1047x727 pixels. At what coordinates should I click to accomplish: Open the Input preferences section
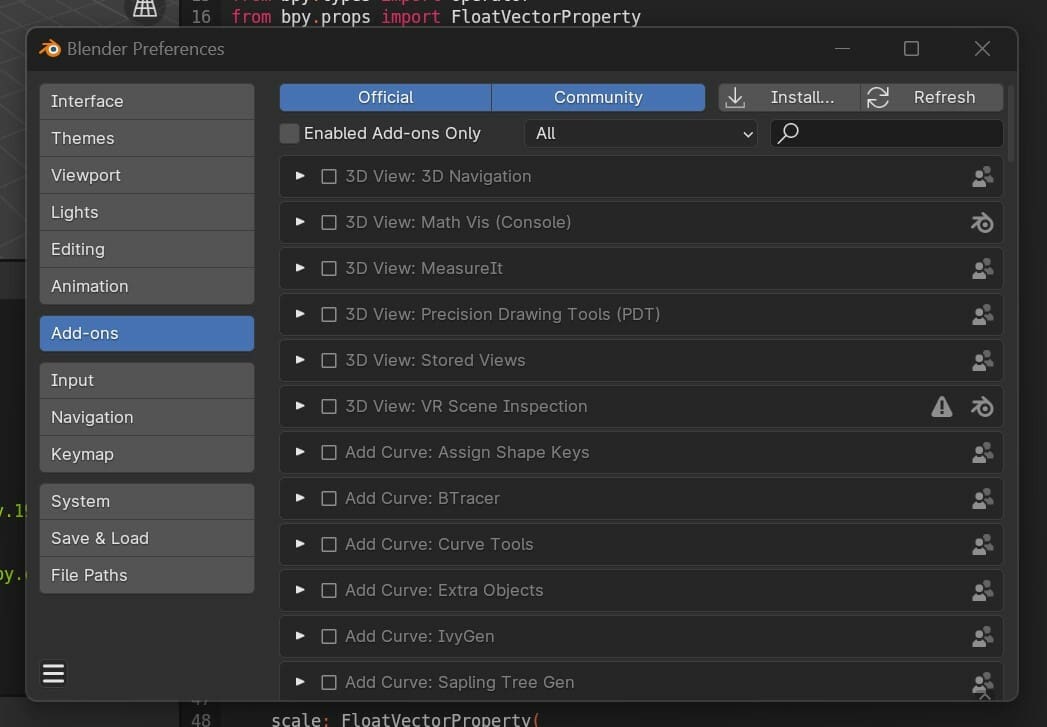click(x=147, y=381)
